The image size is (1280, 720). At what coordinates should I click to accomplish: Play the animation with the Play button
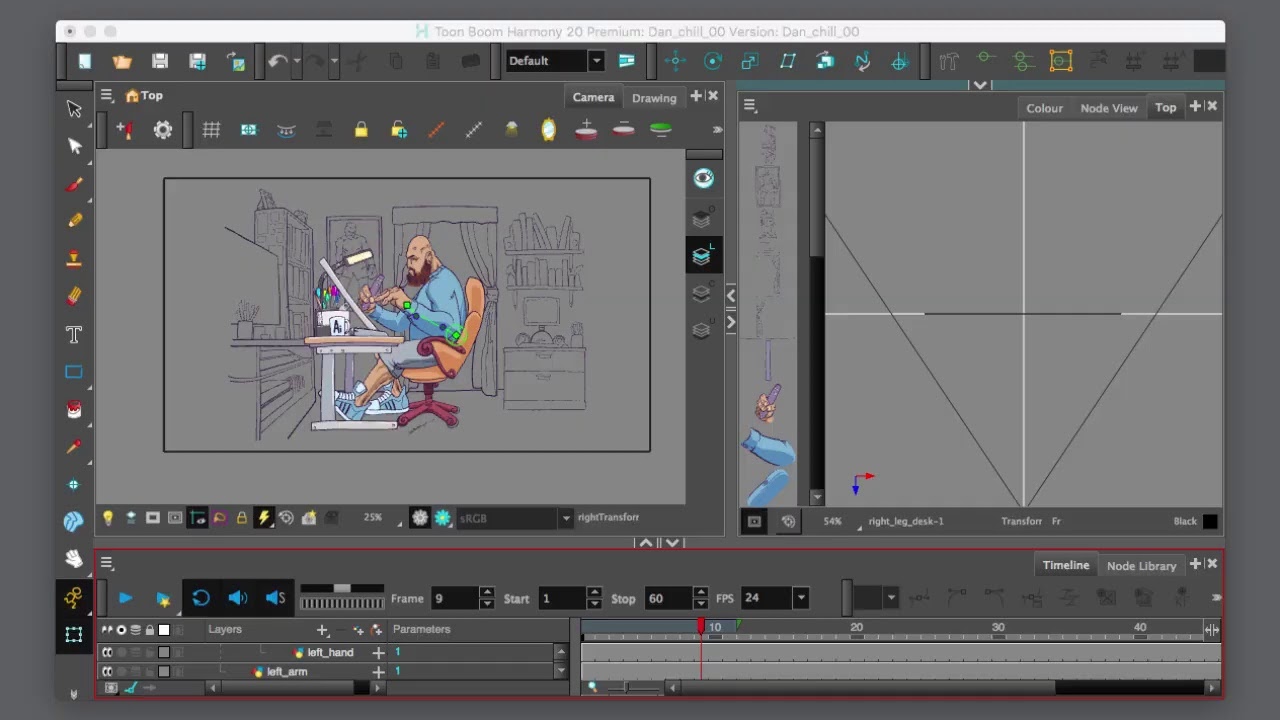(126, 598)
